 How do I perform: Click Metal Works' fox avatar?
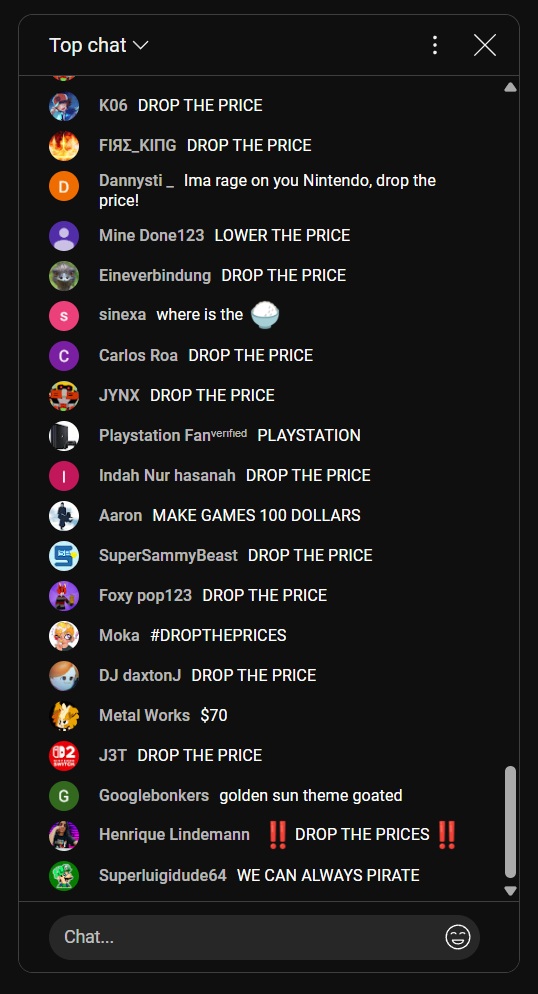[64, 716]
